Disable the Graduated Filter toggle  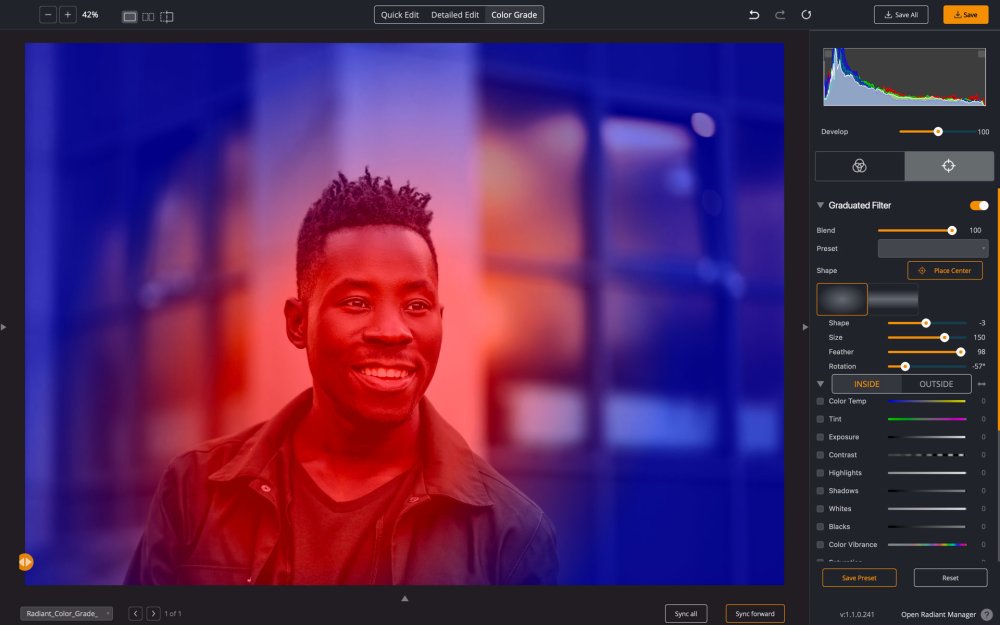click(x=977, y=205)
